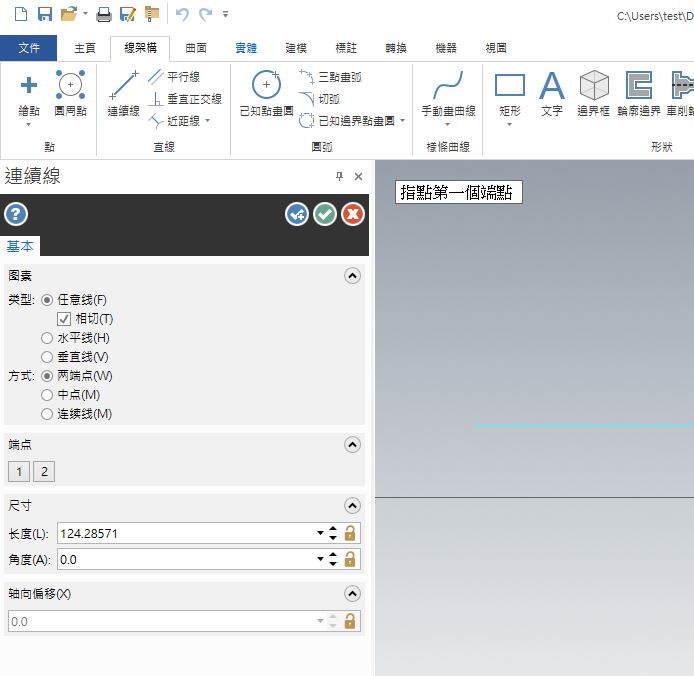Click endpoint button 1
The image size is (694, 676).
coord(19,472)
